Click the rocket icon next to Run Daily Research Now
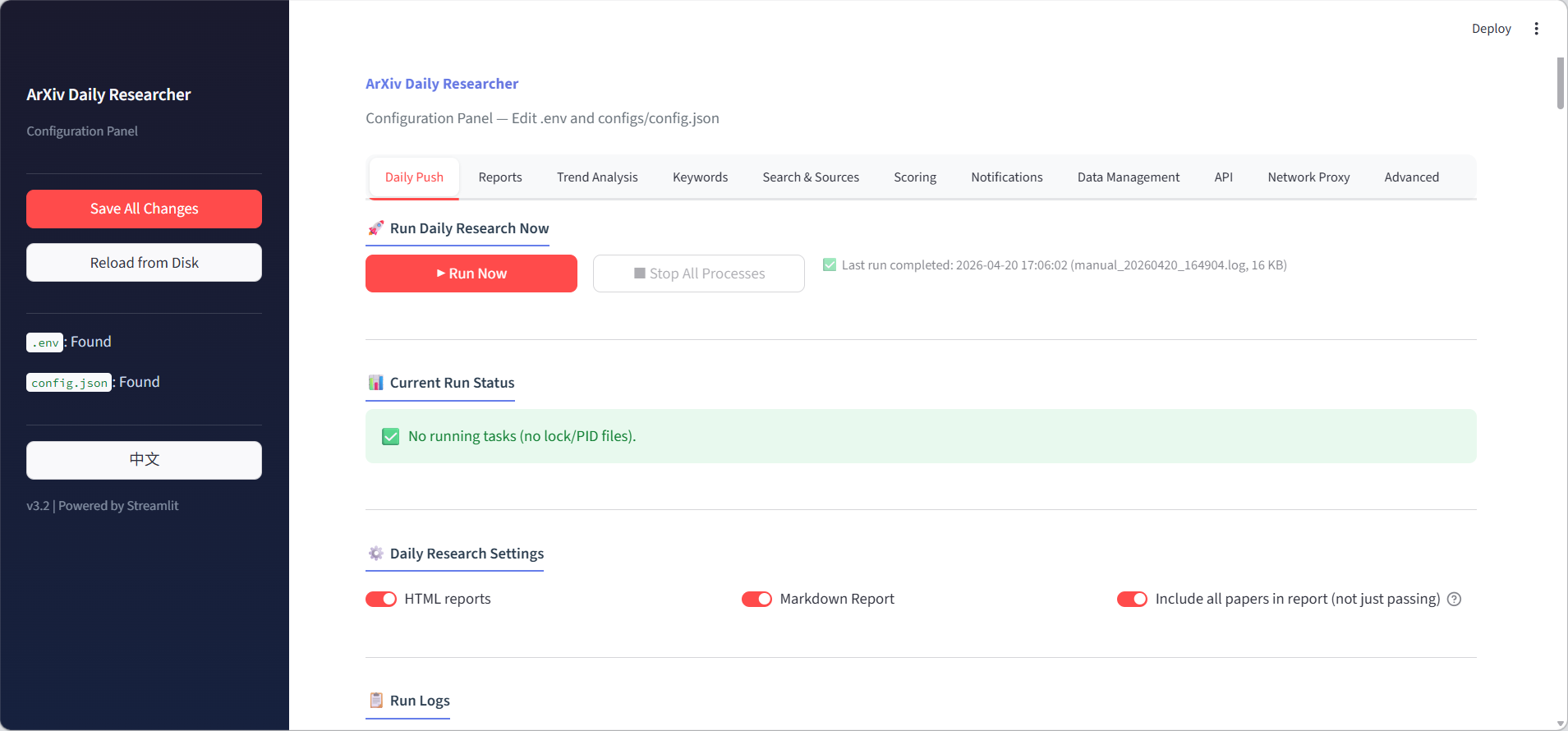The image size is (1568, 731). tap(375, 228)
